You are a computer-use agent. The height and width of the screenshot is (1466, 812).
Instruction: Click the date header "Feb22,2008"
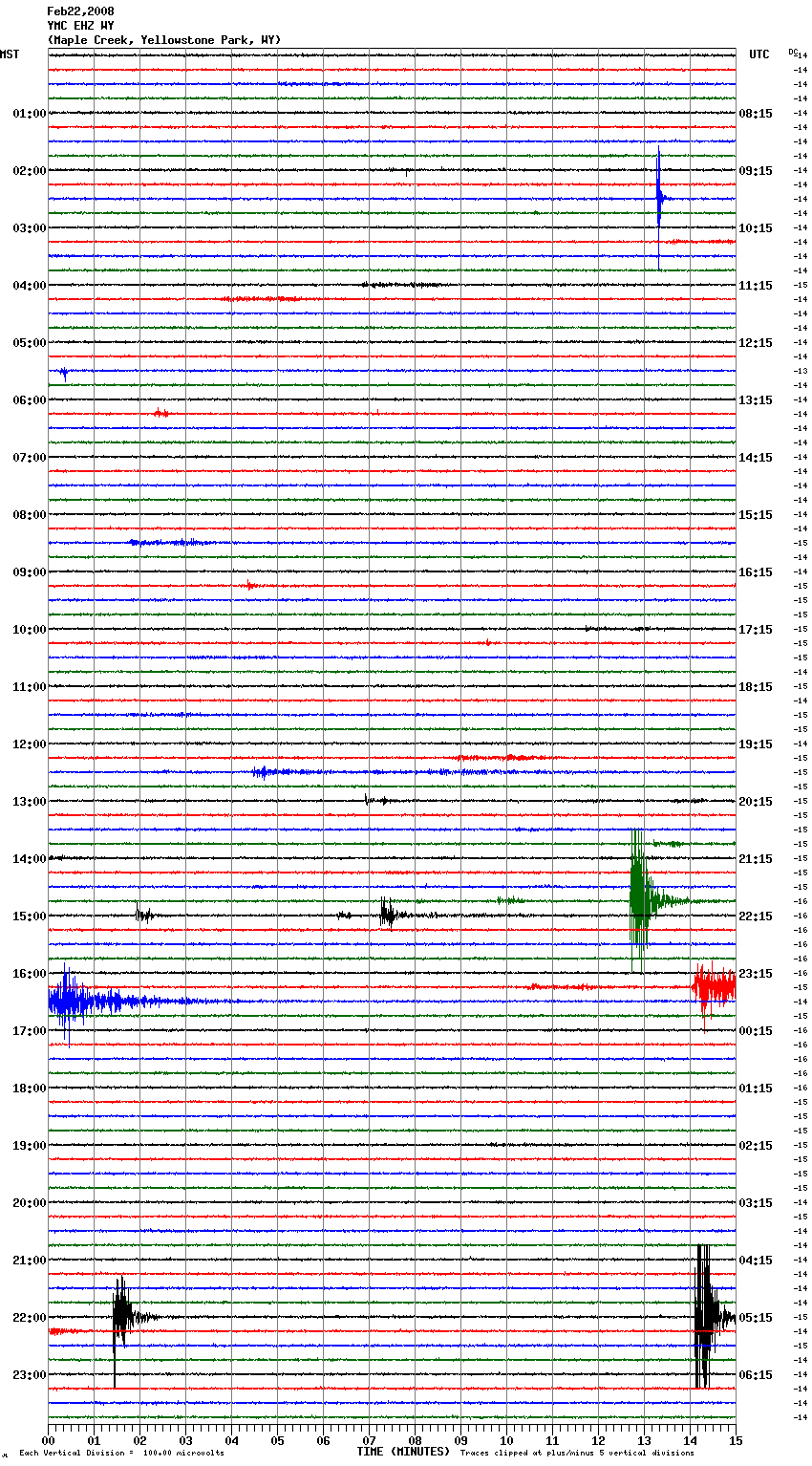pos(80,11)
